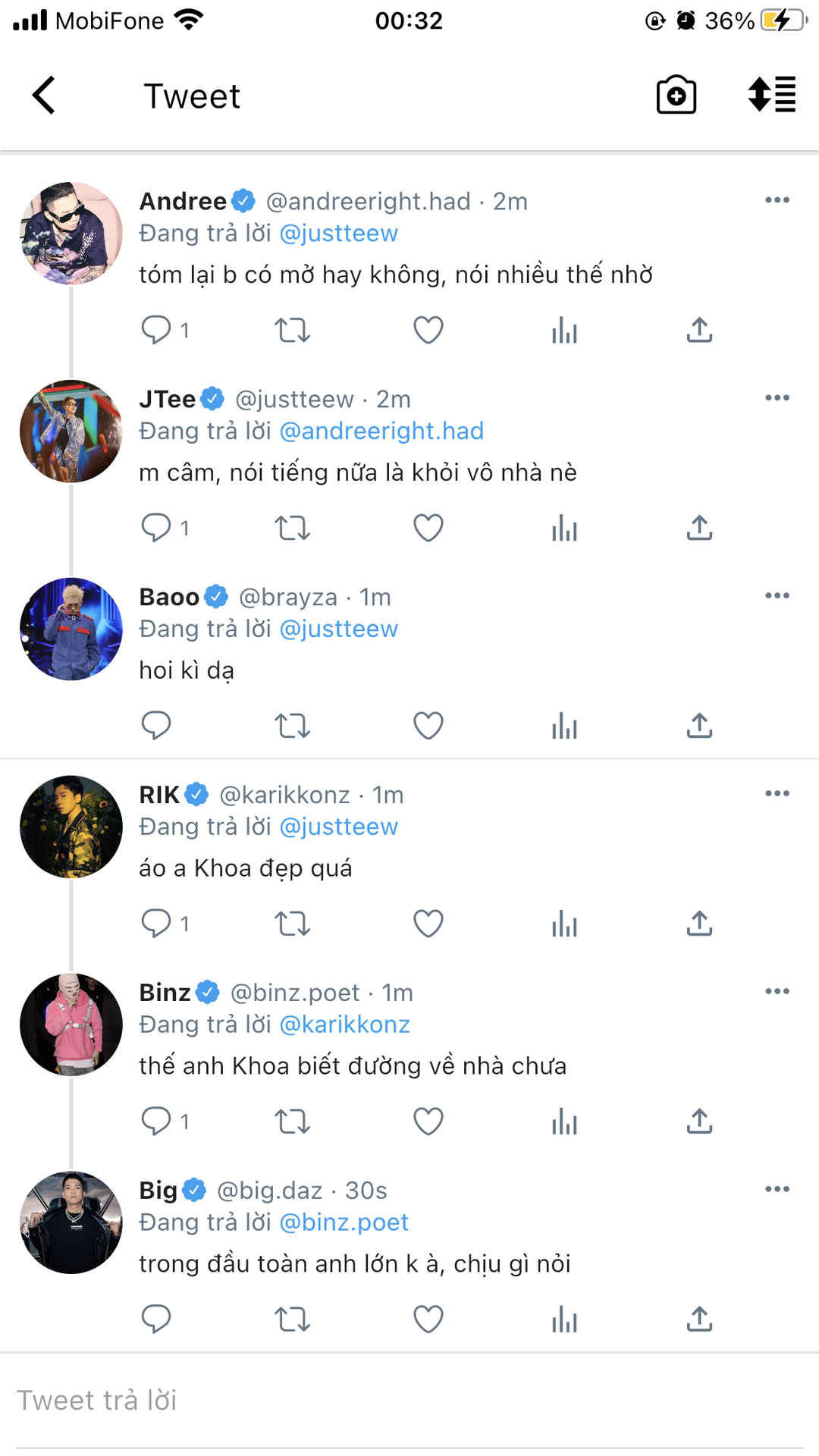View analytics on Baoo's tweet

pyautogui.click(x=564, y=726)
